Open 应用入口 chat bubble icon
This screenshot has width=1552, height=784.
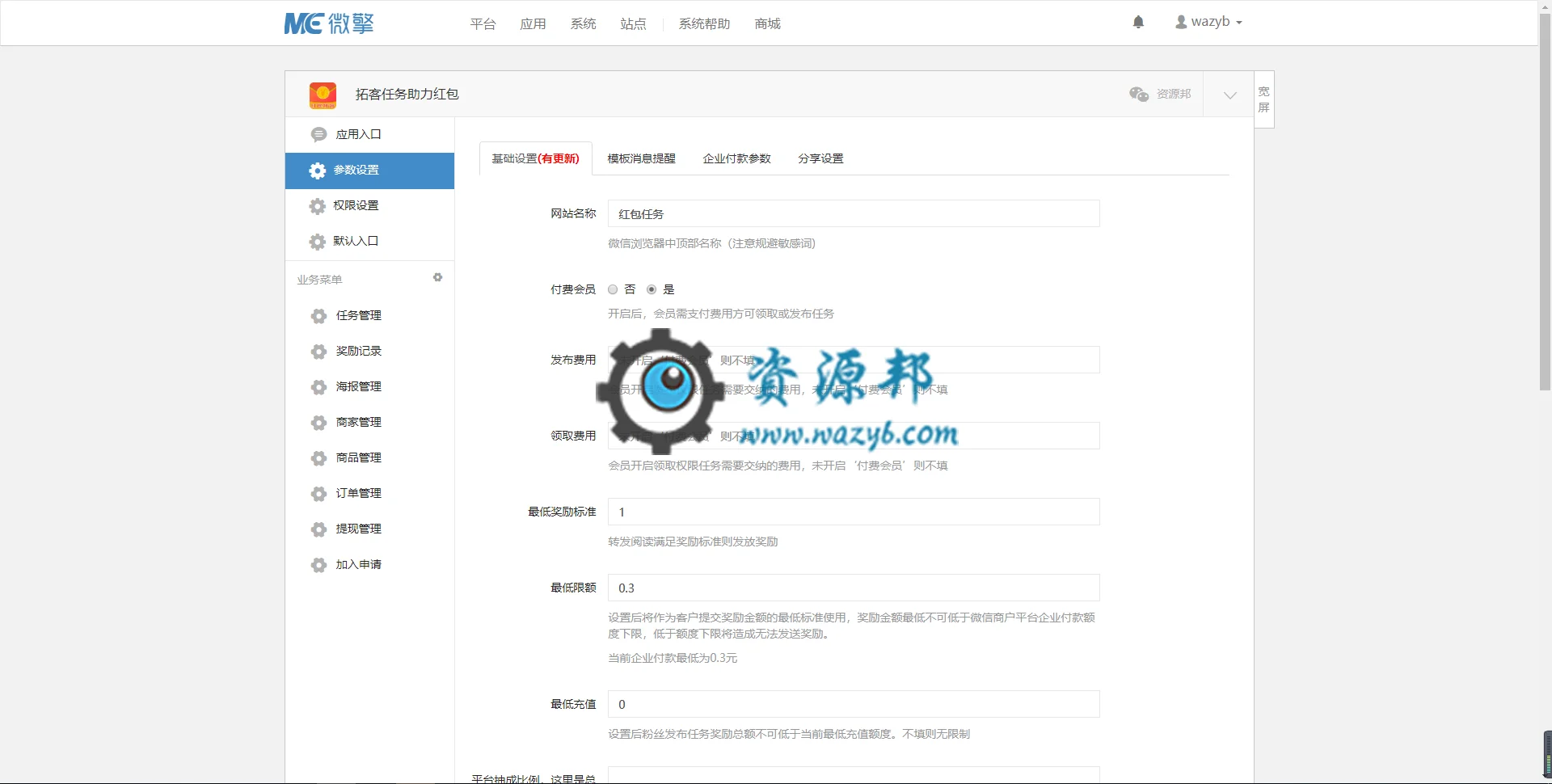(318, 134)
